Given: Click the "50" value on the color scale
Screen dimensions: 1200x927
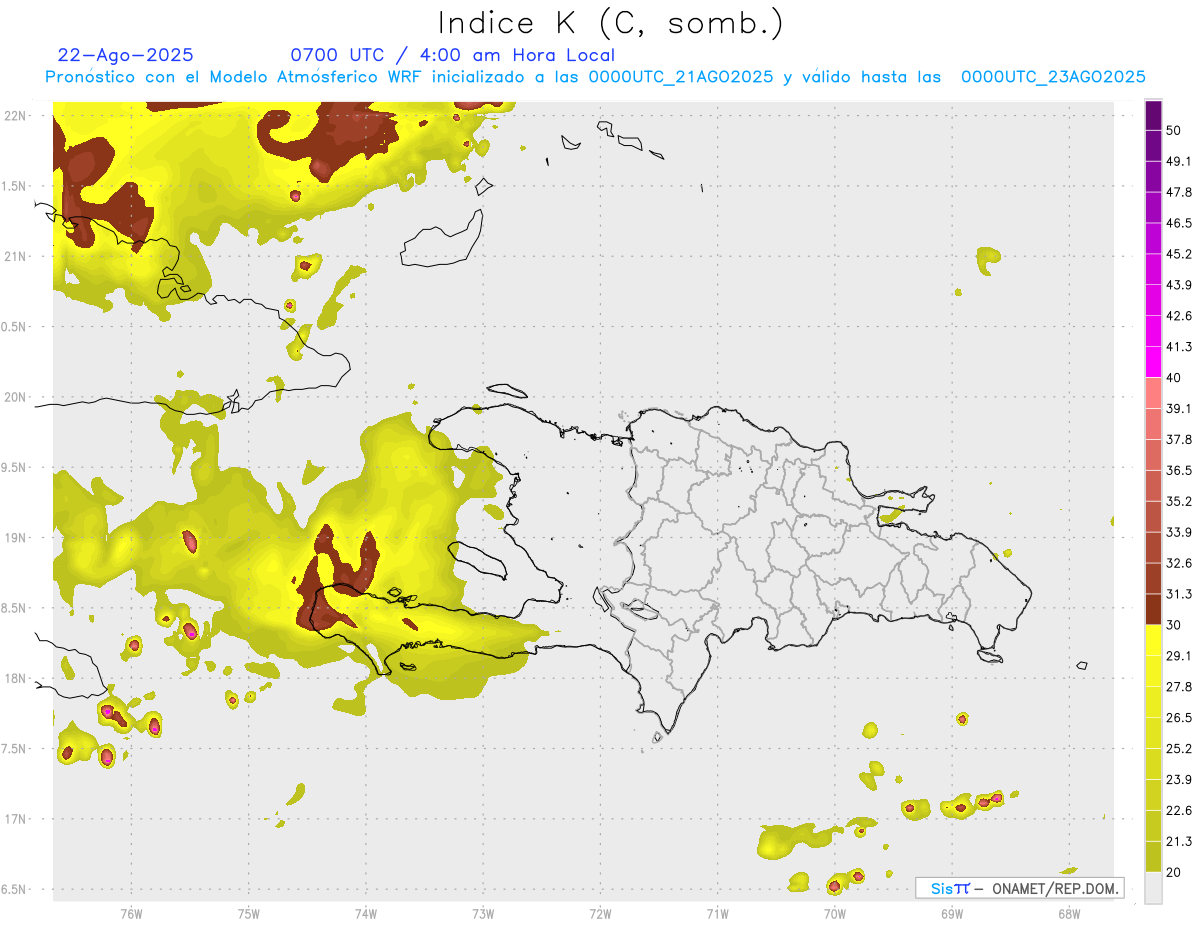Looking at the screenshot, I should point(1174,130).
